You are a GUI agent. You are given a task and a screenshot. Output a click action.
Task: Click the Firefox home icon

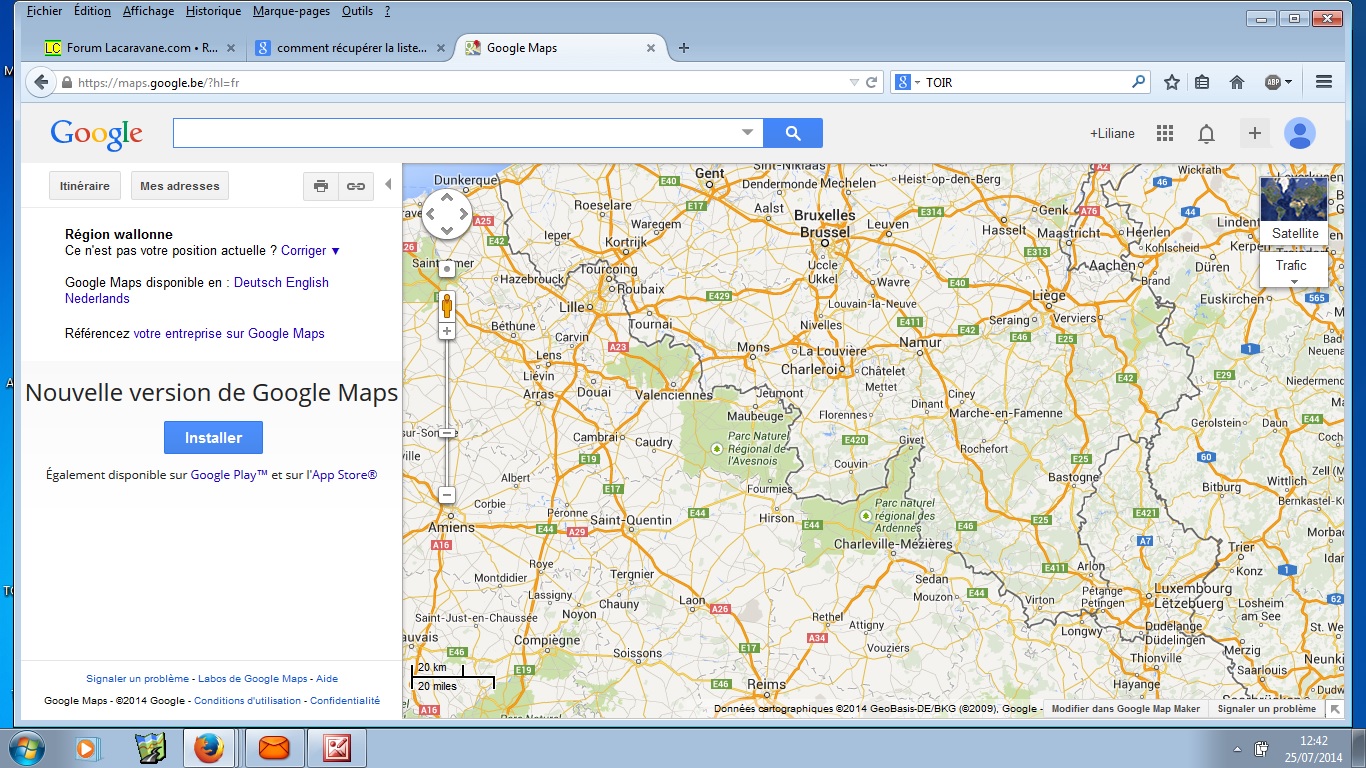[x=1237, y=83]
